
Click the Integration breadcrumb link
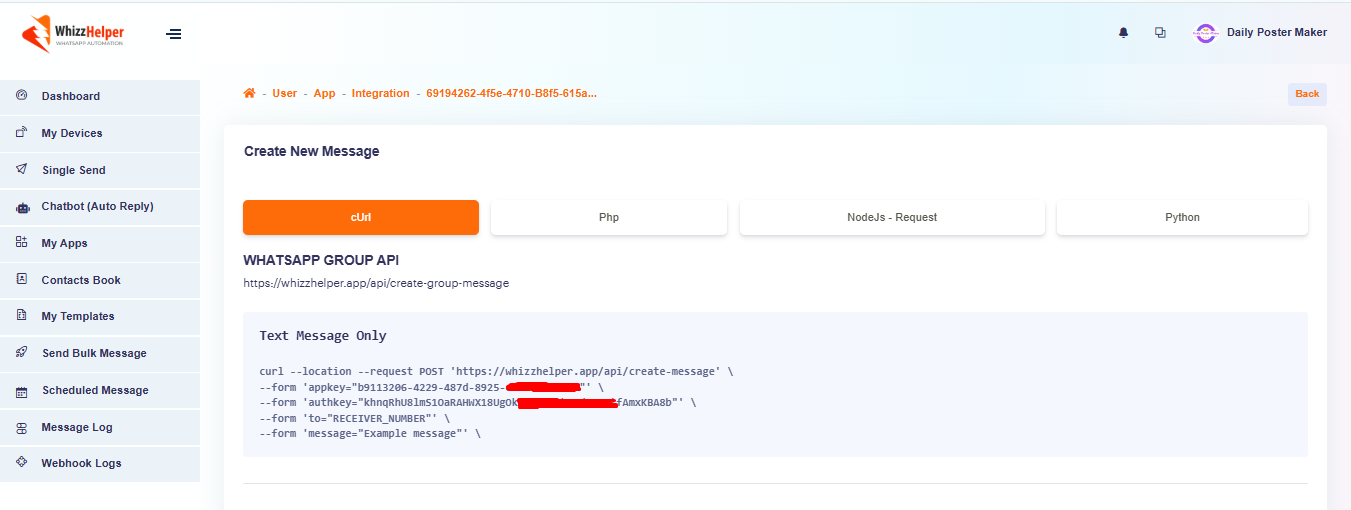380,93
